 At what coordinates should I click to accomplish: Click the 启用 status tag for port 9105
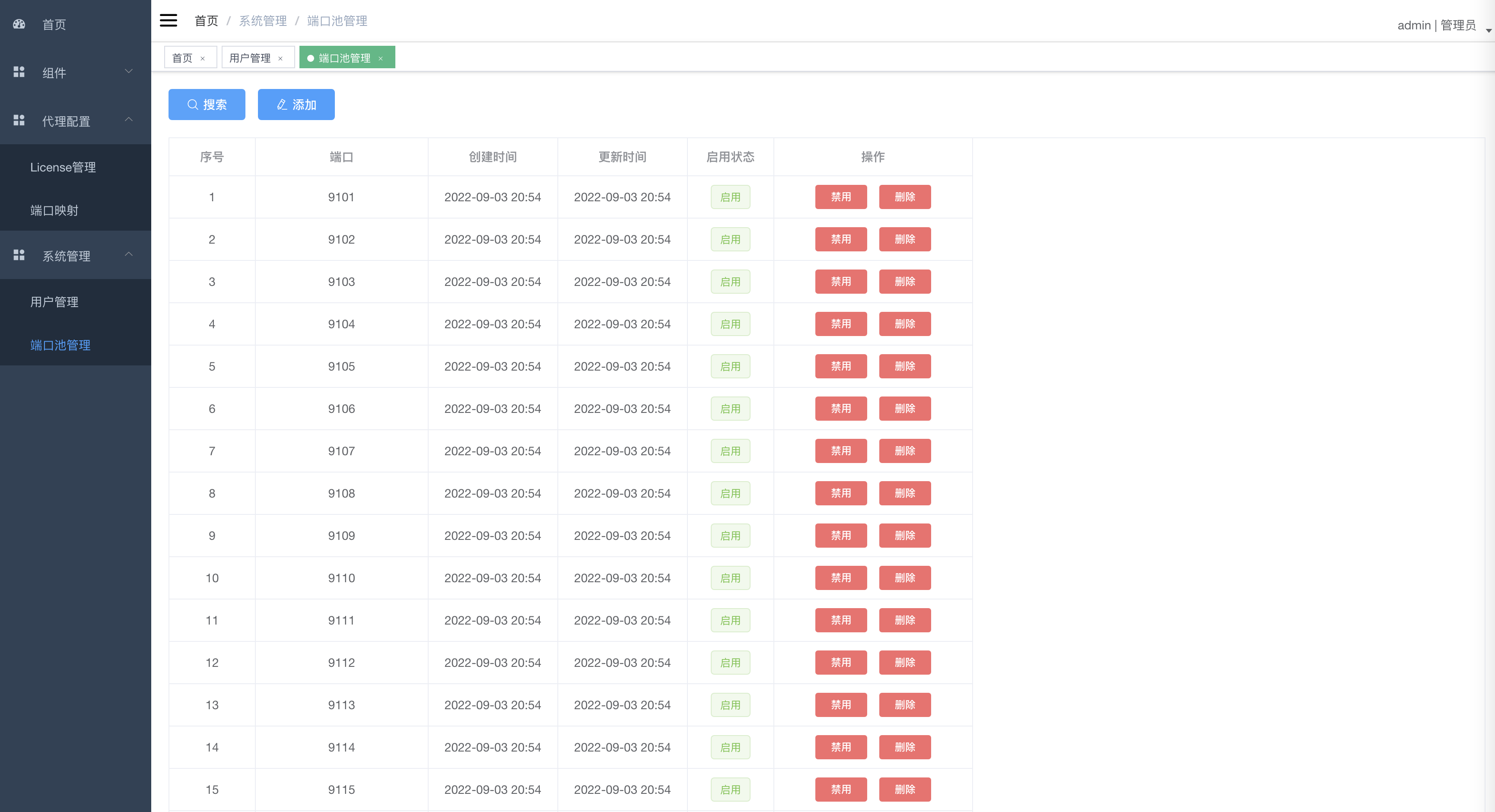click(x=730, y=366)
